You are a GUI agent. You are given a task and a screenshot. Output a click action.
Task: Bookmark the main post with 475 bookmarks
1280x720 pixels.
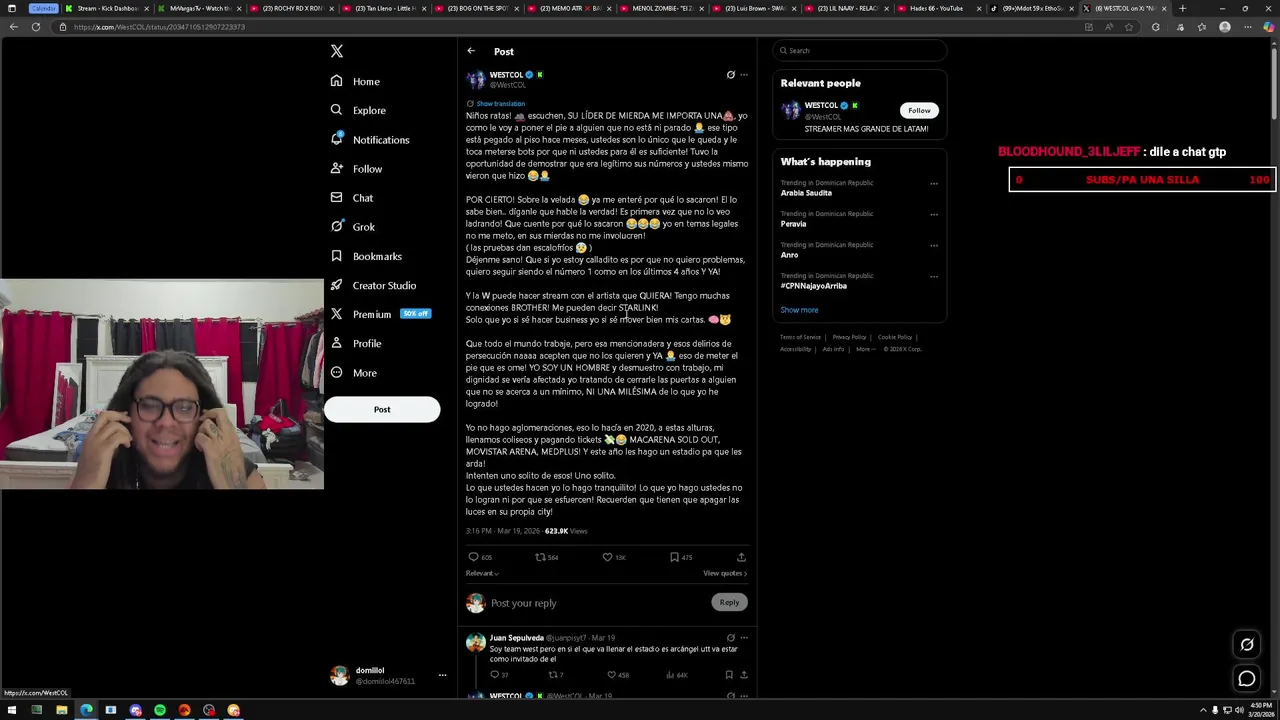[x=681, y=557]
